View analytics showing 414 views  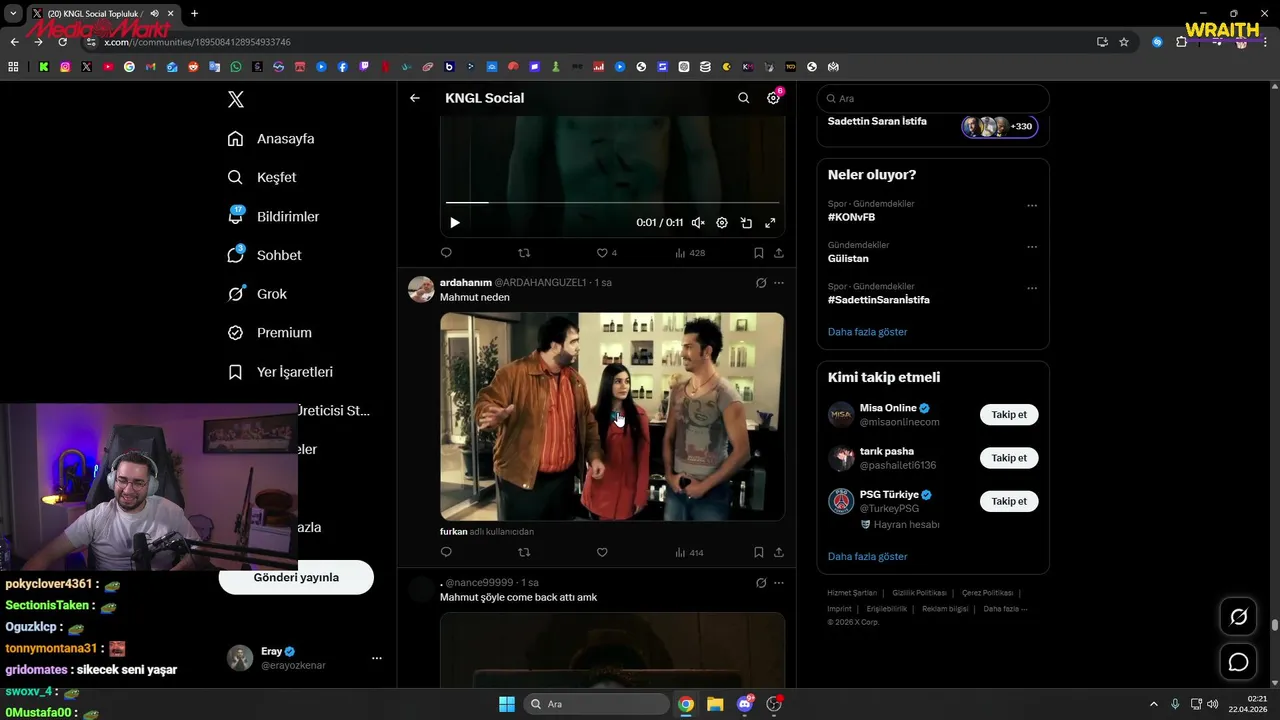coord(690,552)
